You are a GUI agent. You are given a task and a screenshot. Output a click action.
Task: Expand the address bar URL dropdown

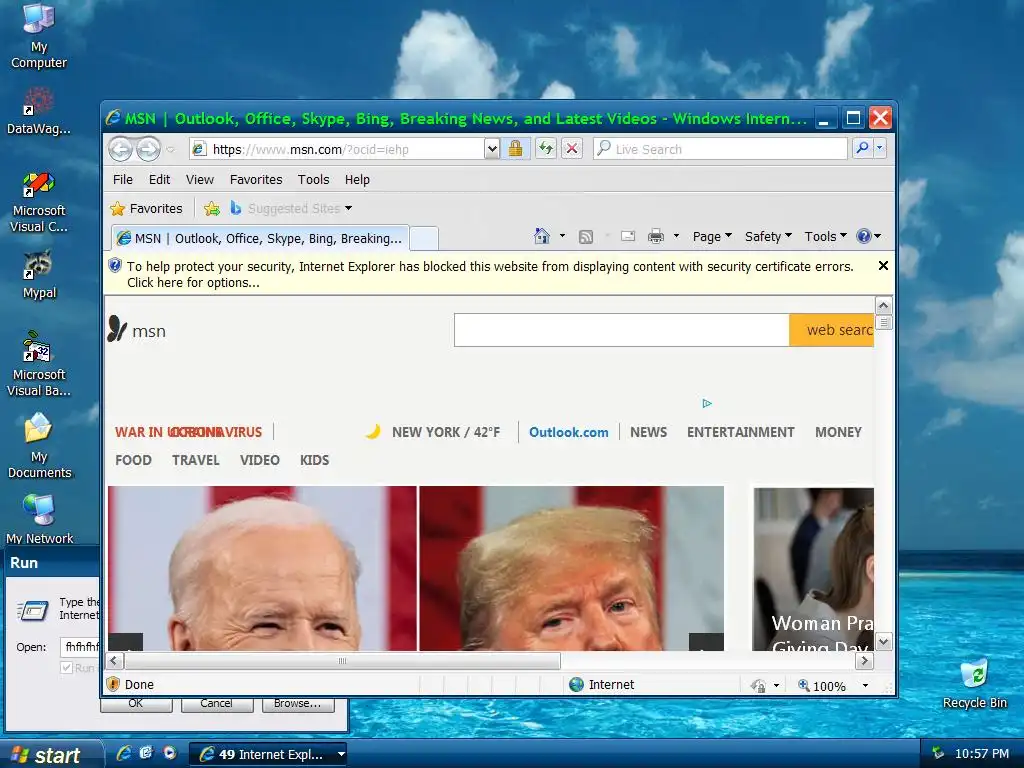492,150
